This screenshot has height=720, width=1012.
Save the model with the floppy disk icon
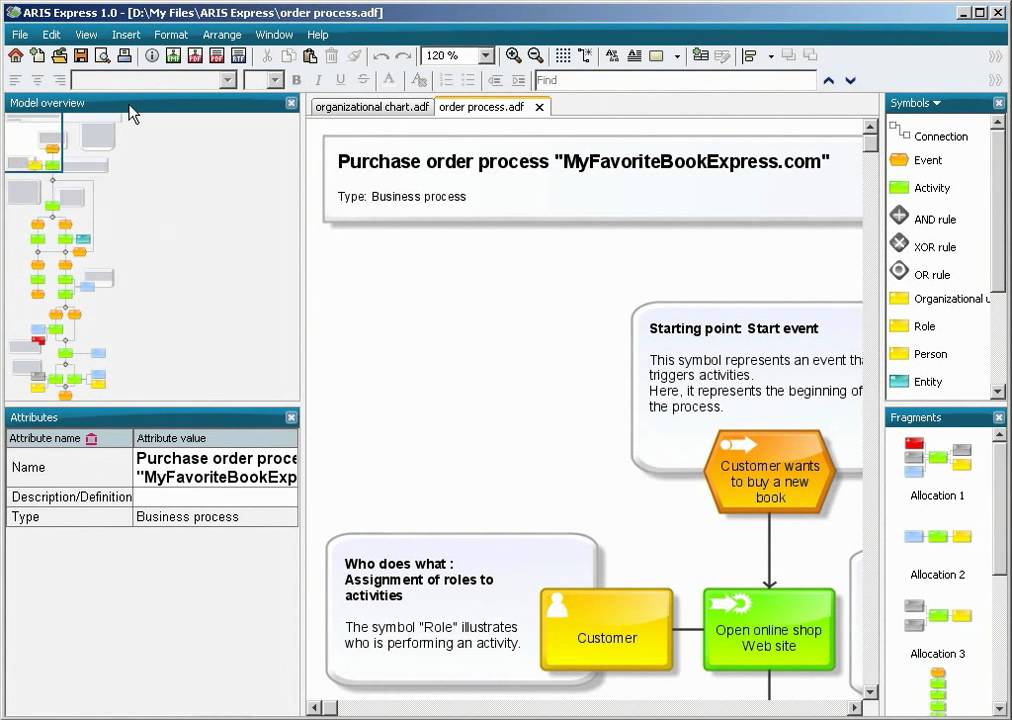pyautogui.click(x=81, y=55)
